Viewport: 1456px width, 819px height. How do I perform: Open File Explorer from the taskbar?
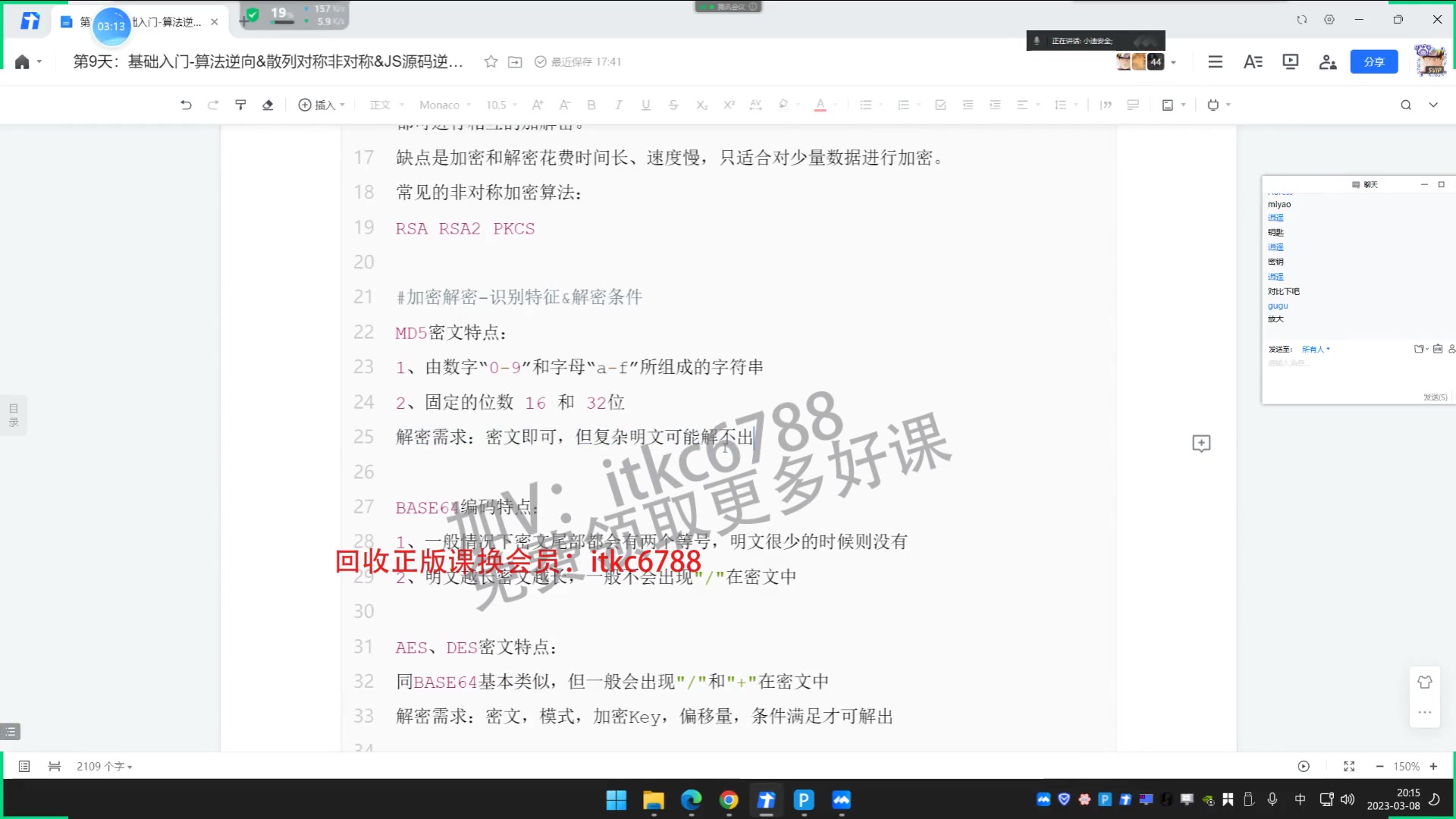coord(654,801)
